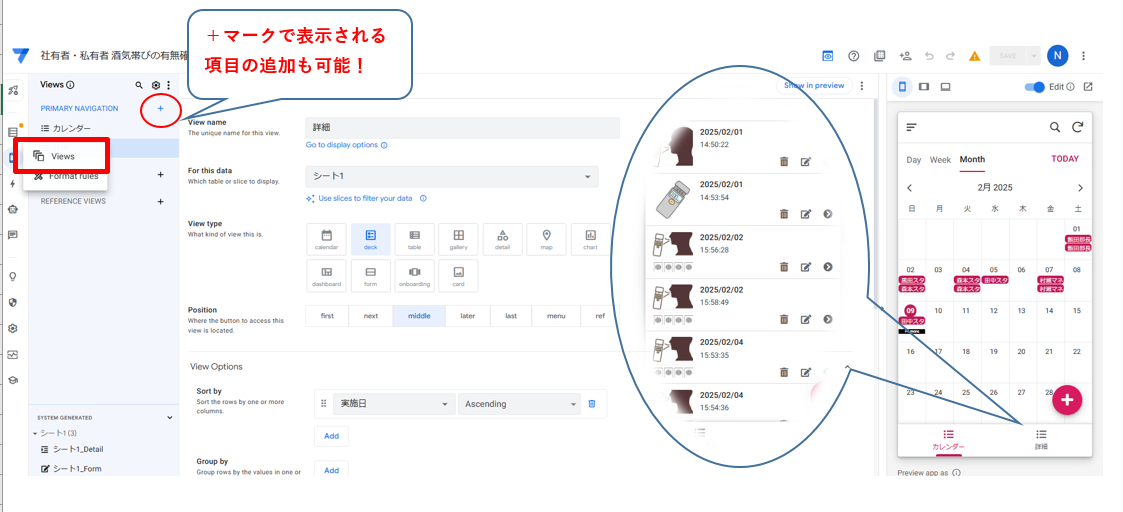The image size is (1123, 512).
Task: Go to next month in calendar preview
Action: tap(1080, 188)
